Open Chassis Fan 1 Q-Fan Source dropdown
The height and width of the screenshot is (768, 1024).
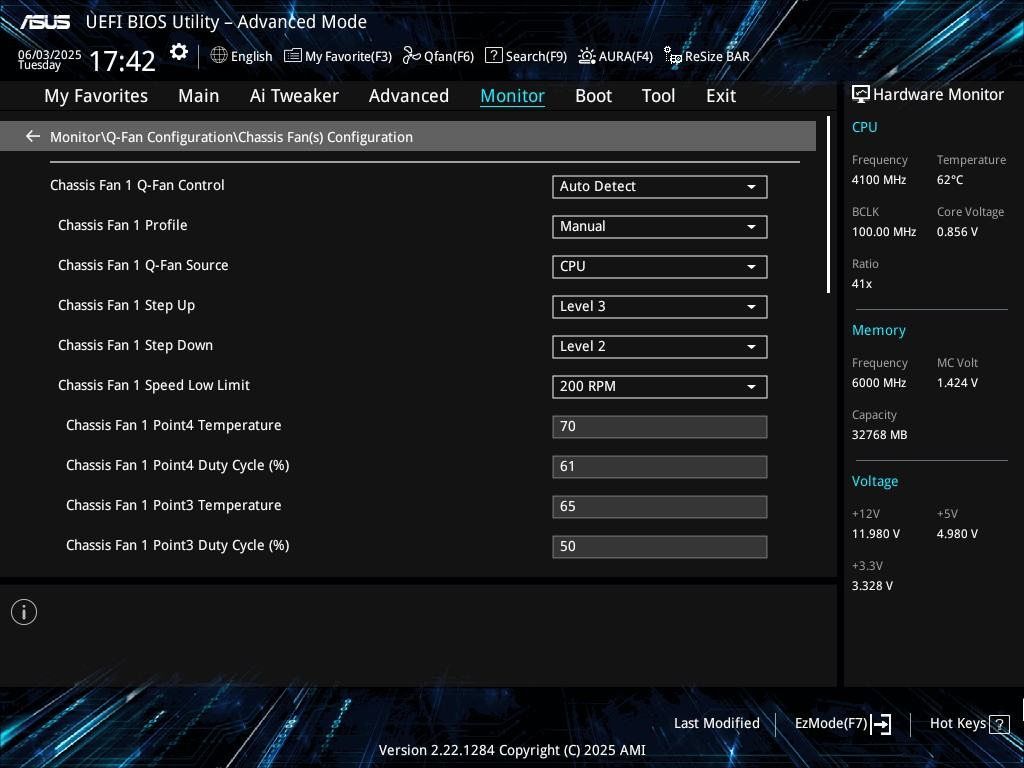coord(660,266)
